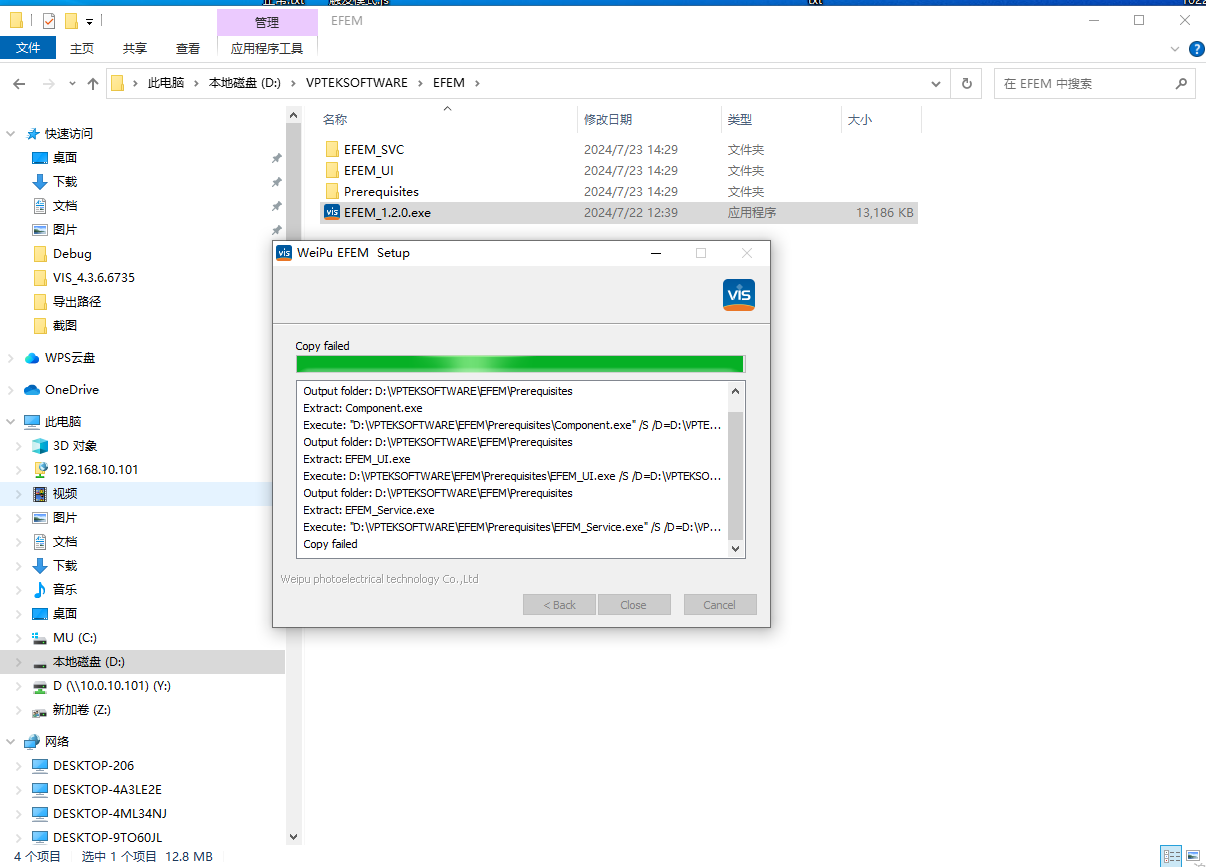Viewport: 1206px width, 867px height.
Task: Open the Customize Quick Access Toolbar dropdown
Action: 89,21
